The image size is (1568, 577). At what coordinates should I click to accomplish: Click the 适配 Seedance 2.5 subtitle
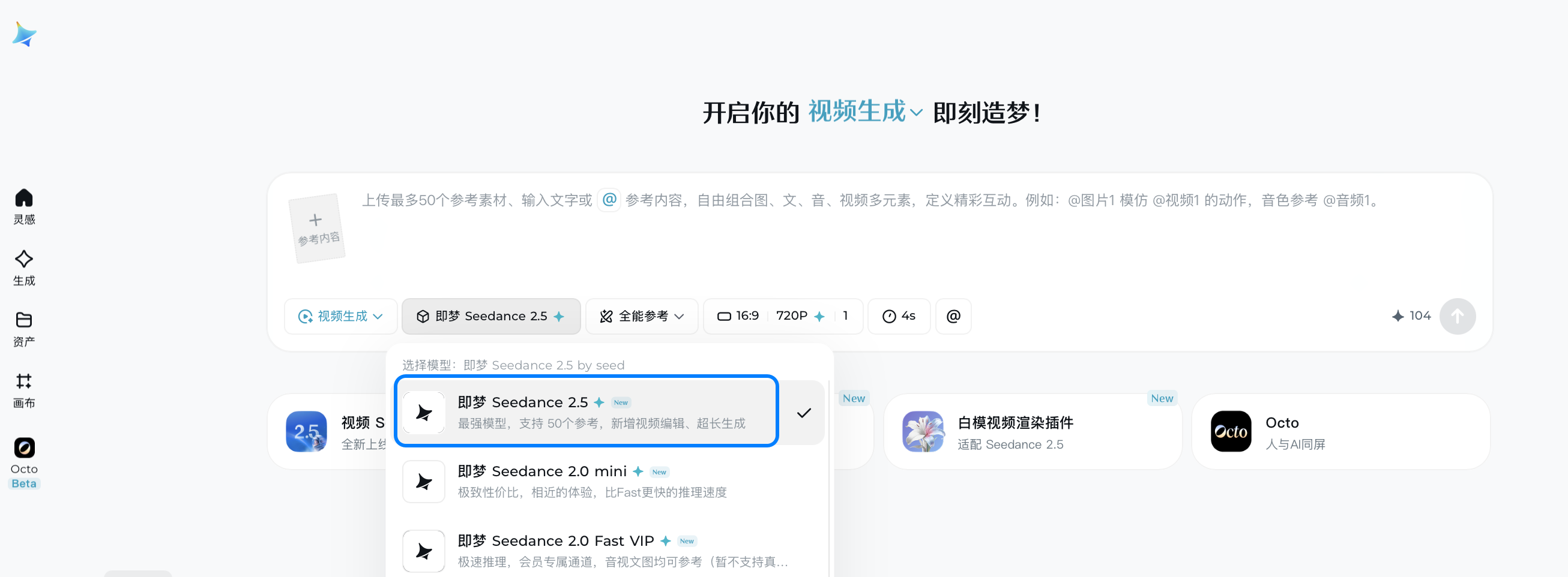[1010, 444]
